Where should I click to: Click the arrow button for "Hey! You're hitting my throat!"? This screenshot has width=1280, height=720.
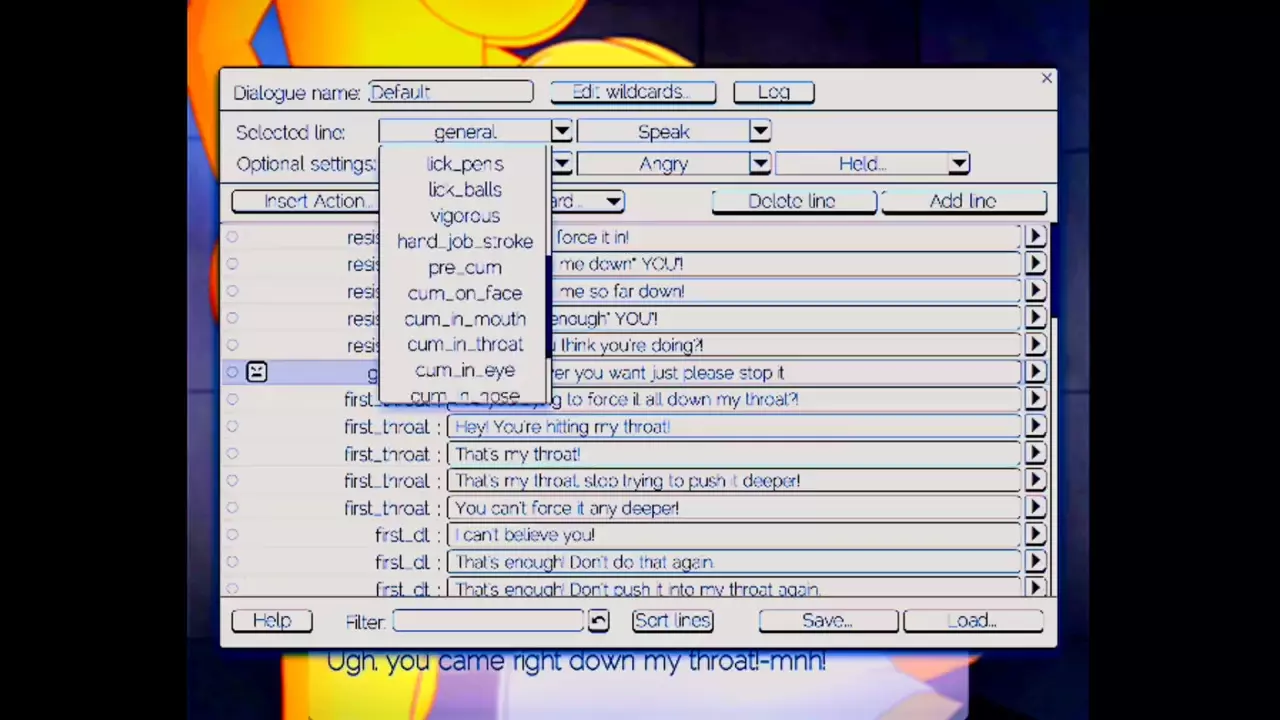coord(1035,426)
